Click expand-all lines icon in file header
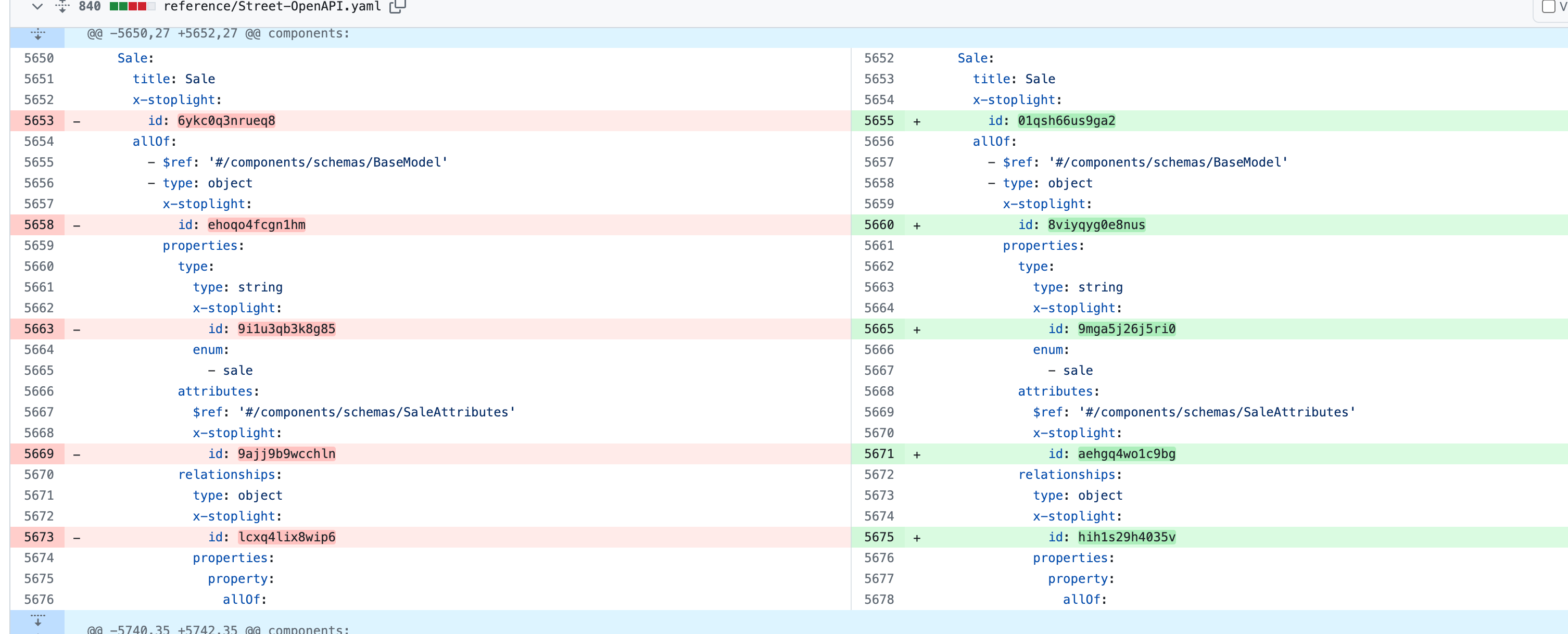The width and height of the screenshot is (1568, 634). [x=62, y=6]
